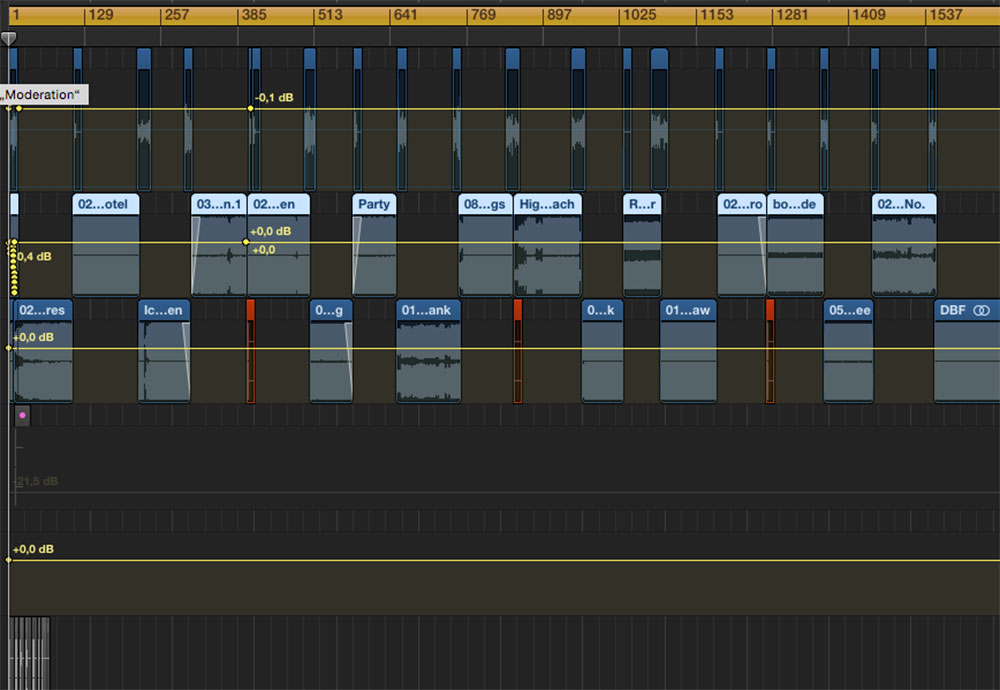Image resolution: width=1000 pixels, height=690 pixels.
Task: Click the pink dot marker region
Action: [22, 415]
